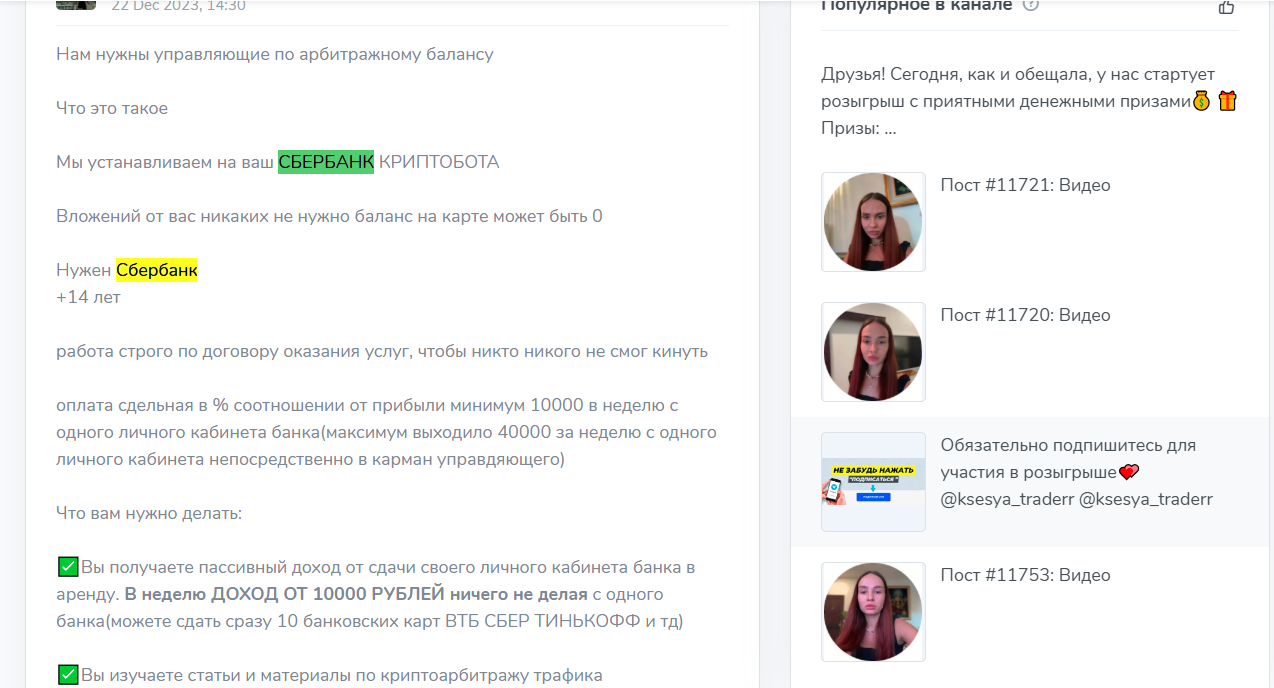Click the Популярное в канале heading
This screenshot has height=688, width=1274.
coord(916,6)
